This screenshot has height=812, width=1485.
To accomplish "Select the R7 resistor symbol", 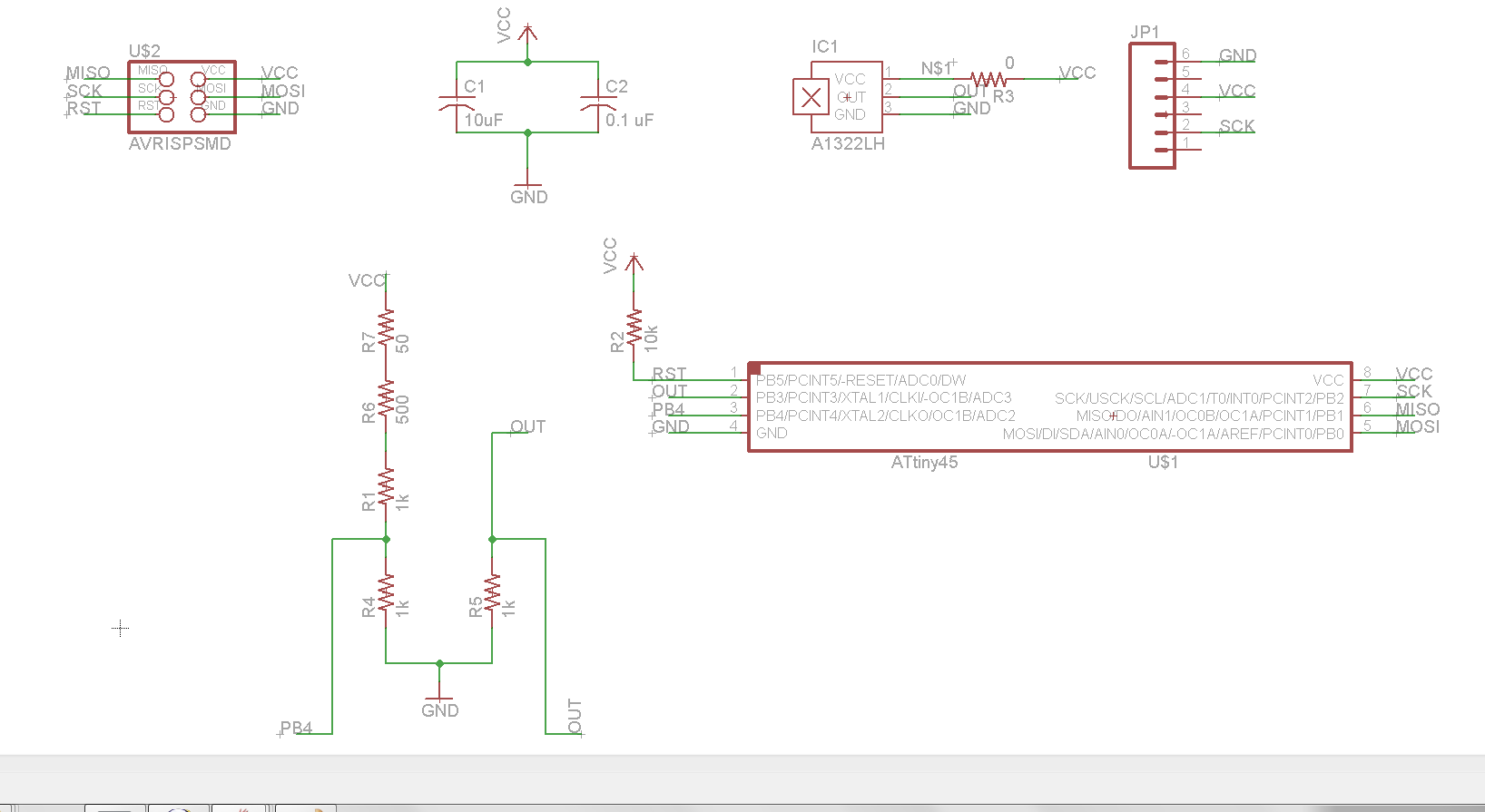I will click(x=386, y=328).
